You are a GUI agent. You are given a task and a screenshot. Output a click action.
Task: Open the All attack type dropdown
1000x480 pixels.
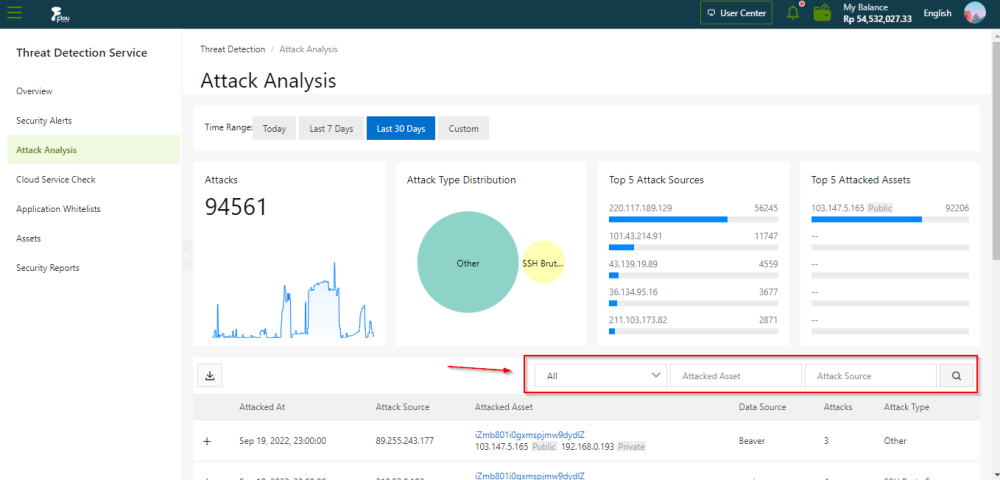(x=601, y=376)
